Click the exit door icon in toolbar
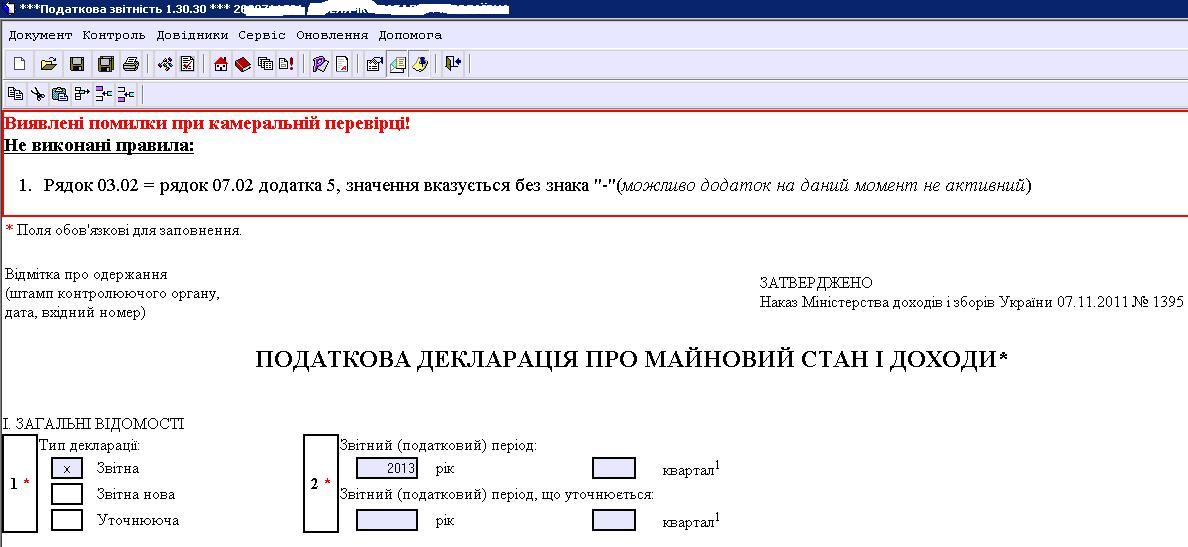 pyautogui.click(x=453, y=64)
